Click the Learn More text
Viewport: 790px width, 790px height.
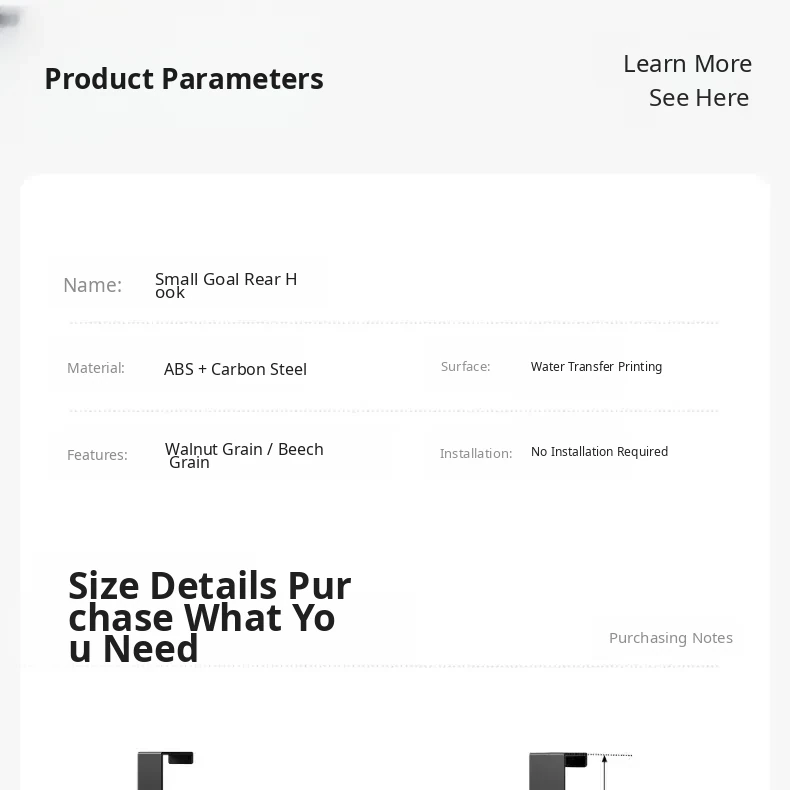point(687,64)
